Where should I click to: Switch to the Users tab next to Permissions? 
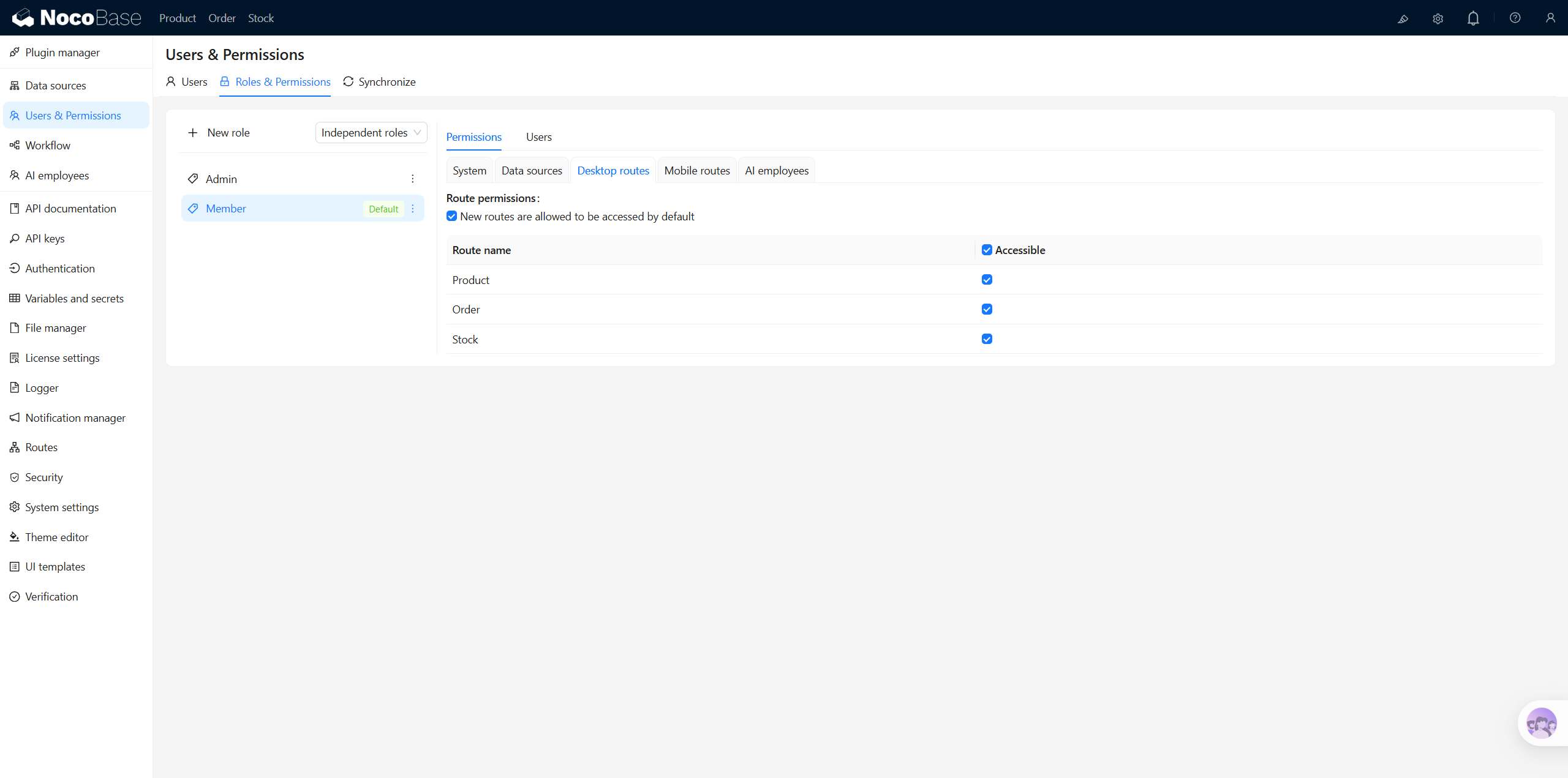[538, 137]
